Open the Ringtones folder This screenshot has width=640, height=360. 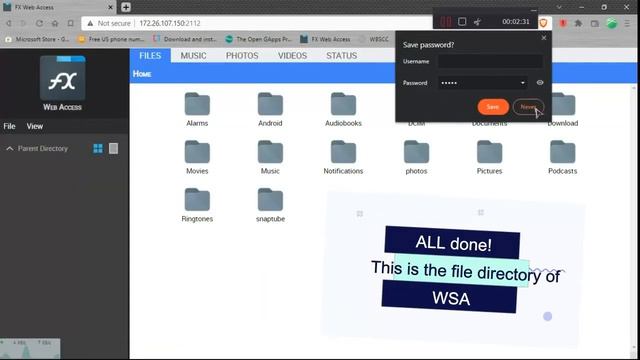tap(197, 205)
